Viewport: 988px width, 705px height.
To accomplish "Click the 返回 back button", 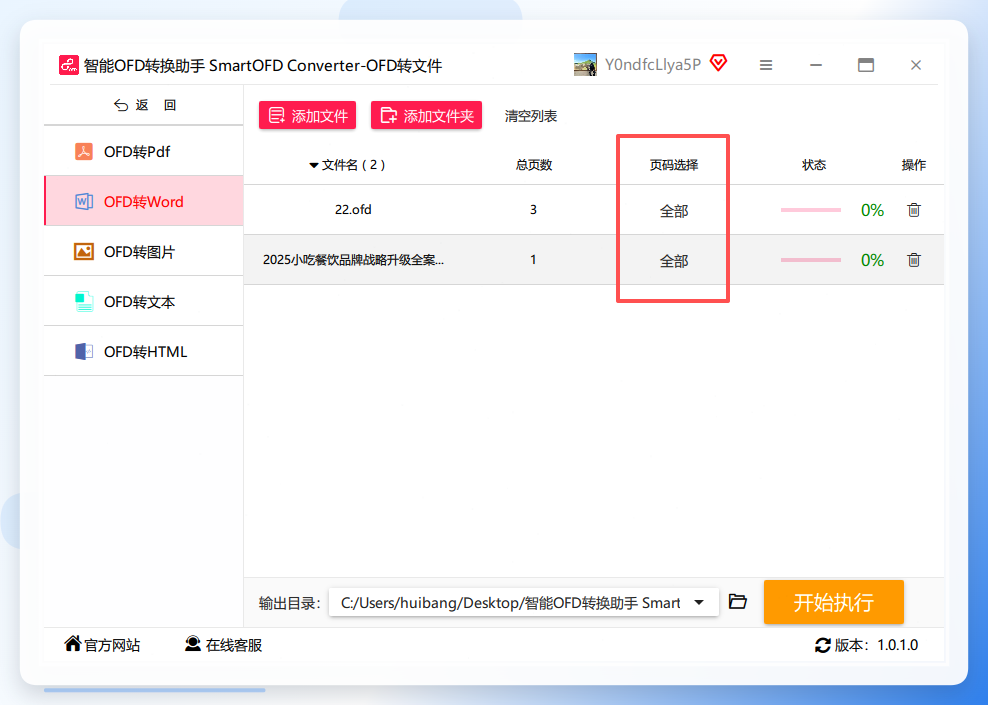I will coord(144,105).
